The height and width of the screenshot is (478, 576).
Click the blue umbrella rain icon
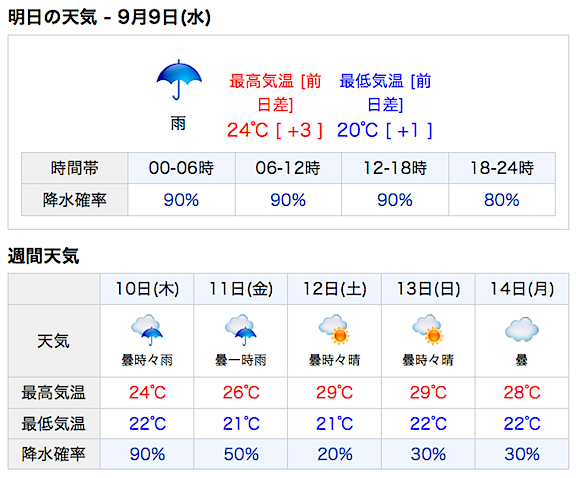tap(179, 79)
